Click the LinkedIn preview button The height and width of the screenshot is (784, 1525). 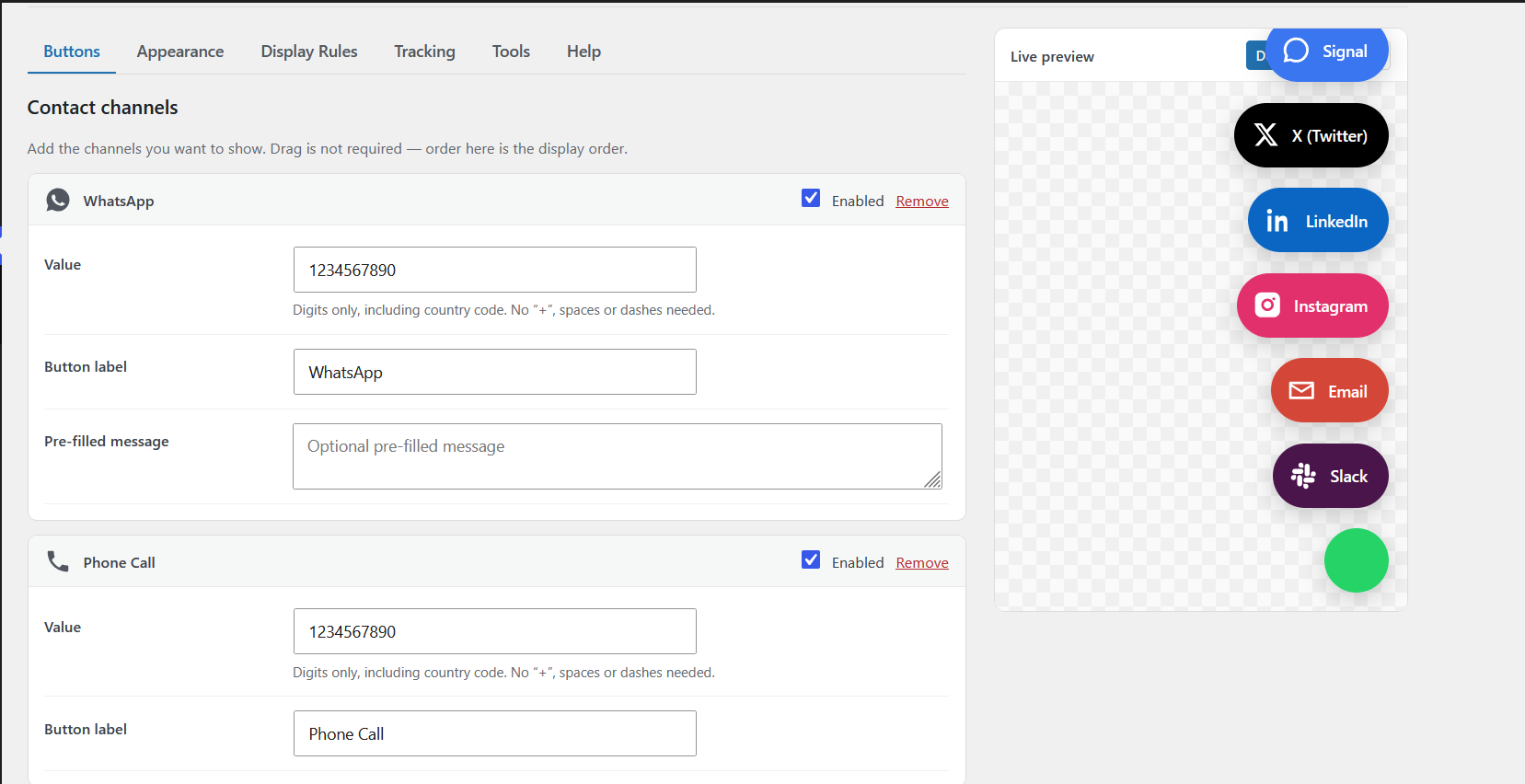[x=1318, y=220]
